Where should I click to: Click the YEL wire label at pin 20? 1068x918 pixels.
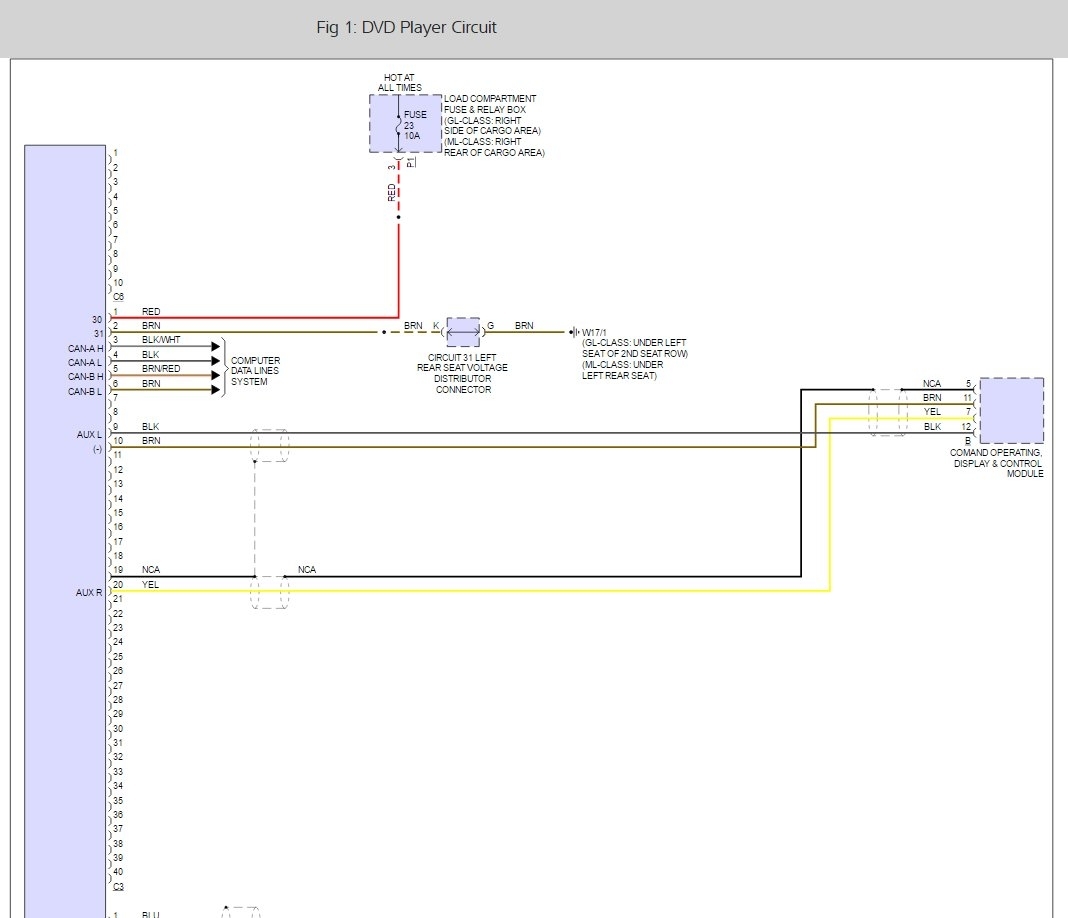click(150, 584)
